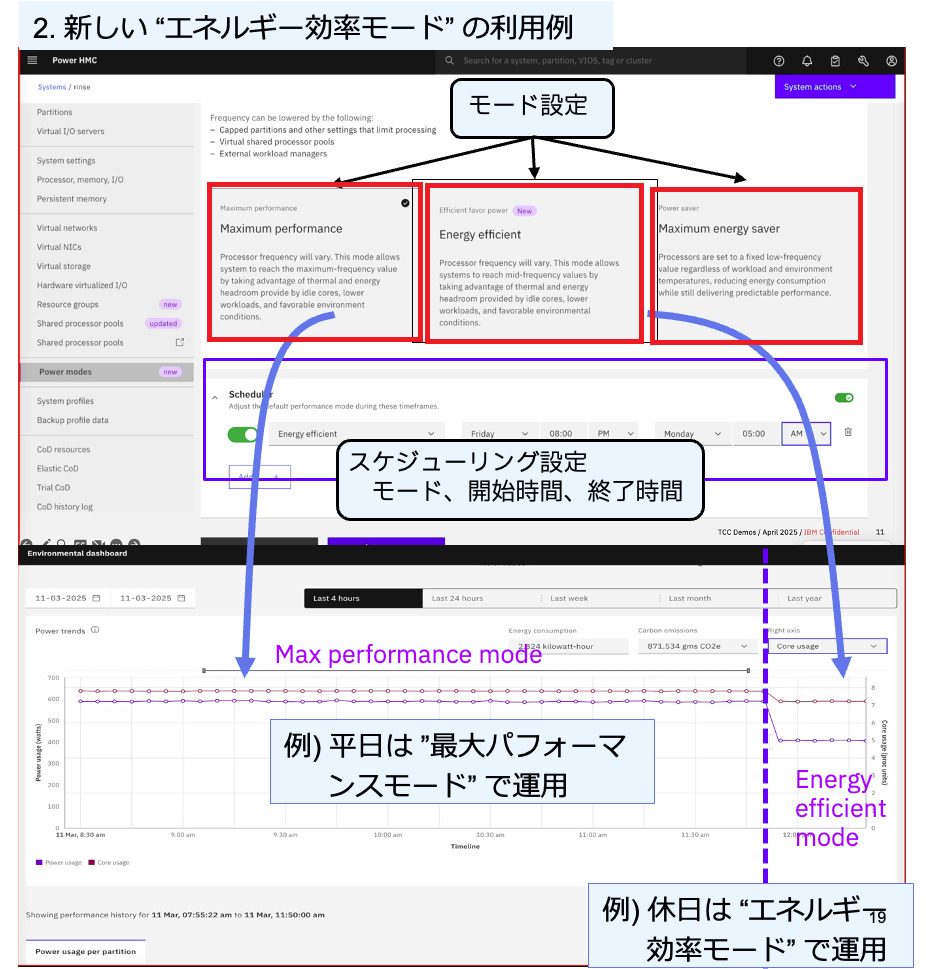Toggle the Energy efficient schedule row switch
The width and height of the screenshot is (926, 969).
tap(242, 434)
